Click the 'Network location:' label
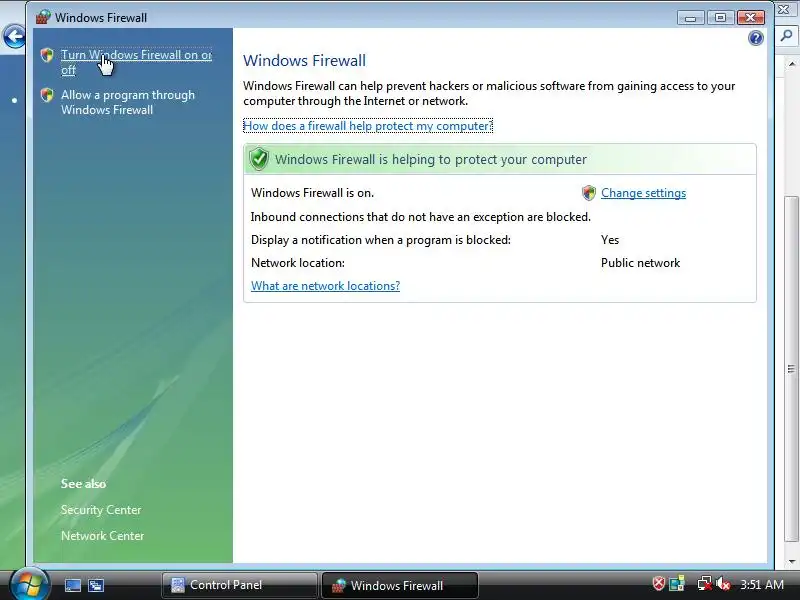Screen dimensions: 800x600 pyautogui.click(x=298, y=263)
